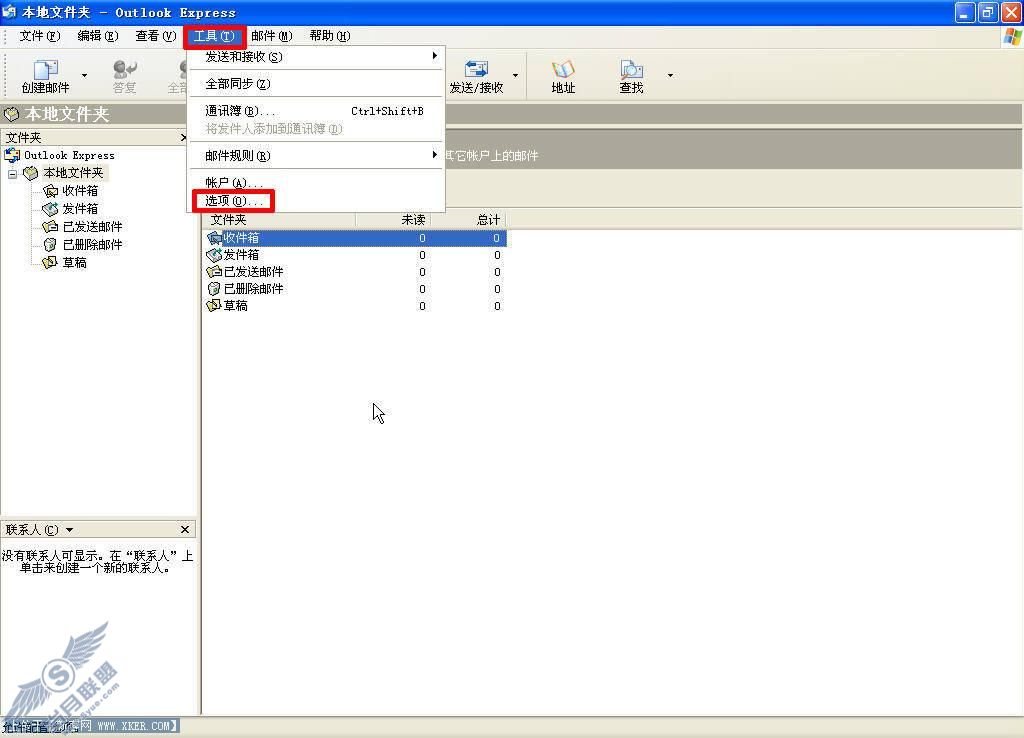Screen dimensions: 1024x738
Task: Open the 联系人(C) dropdown arrow
Action: [x=69, y=530]
